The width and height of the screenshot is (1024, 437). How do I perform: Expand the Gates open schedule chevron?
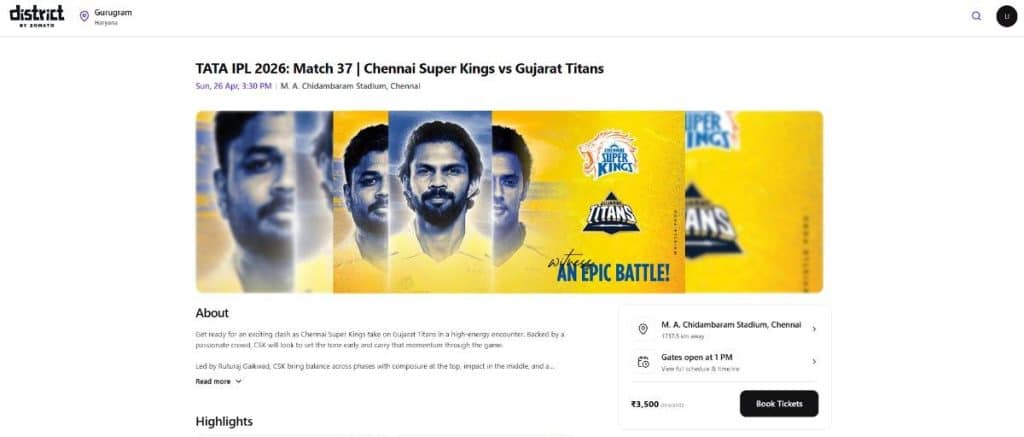tap(814, 361)
